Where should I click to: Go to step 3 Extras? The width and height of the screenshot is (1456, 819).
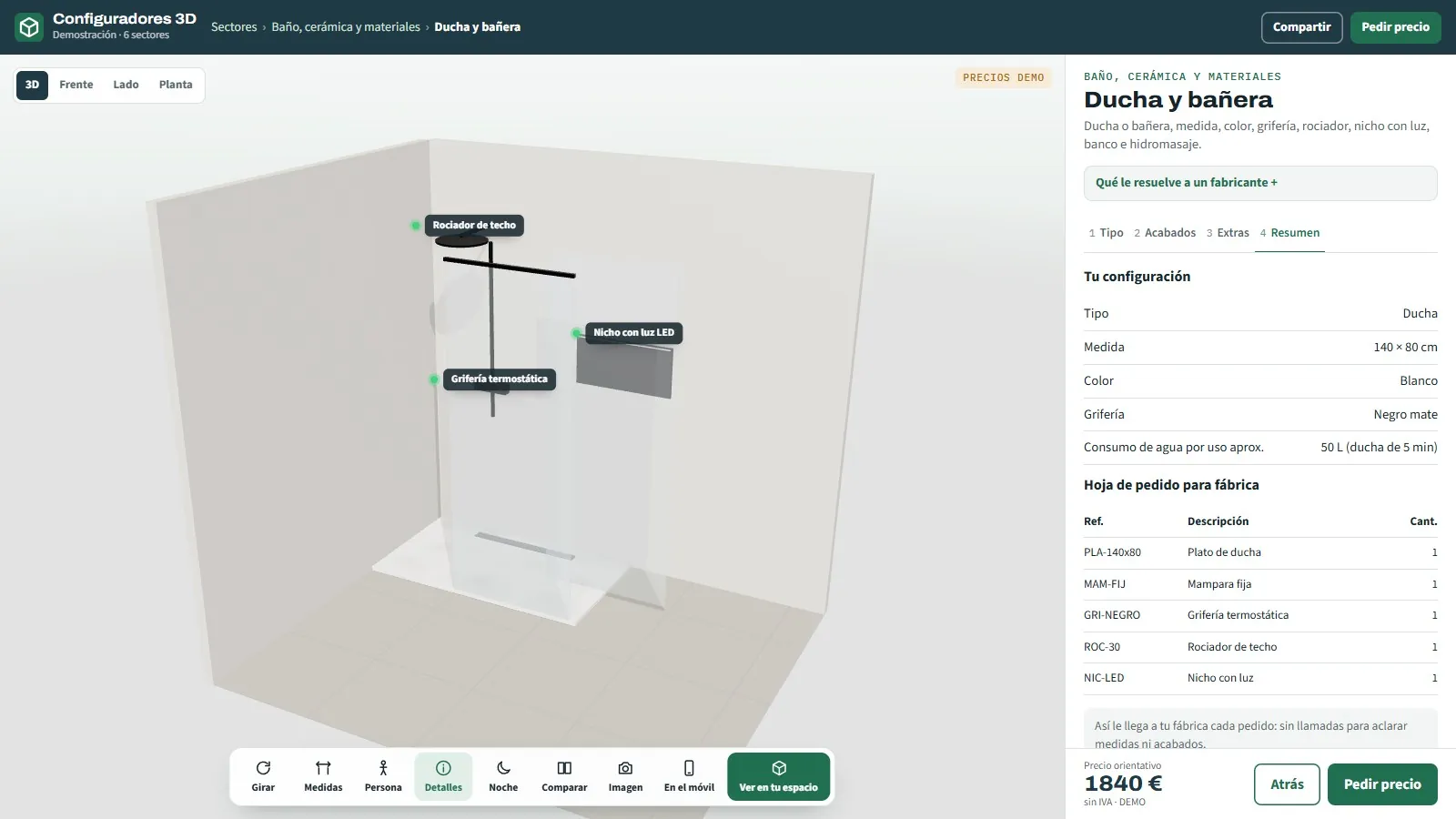coord(1228,233)
